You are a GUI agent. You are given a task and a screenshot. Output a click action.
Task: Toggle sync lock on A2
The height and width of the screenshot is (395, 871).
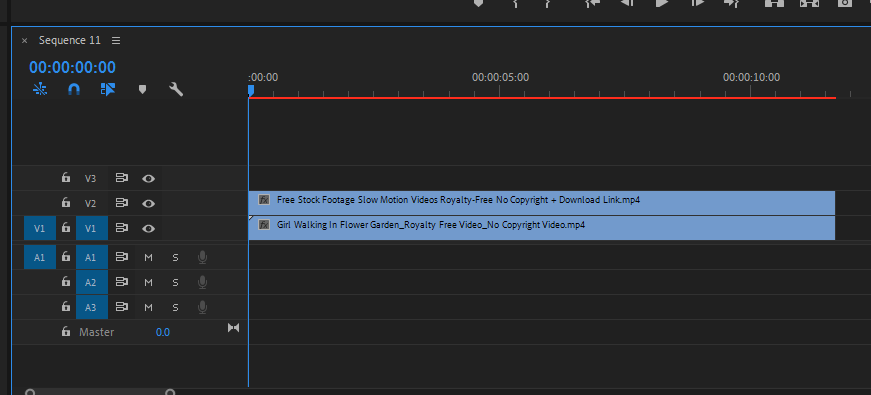[x=122, y=282]
